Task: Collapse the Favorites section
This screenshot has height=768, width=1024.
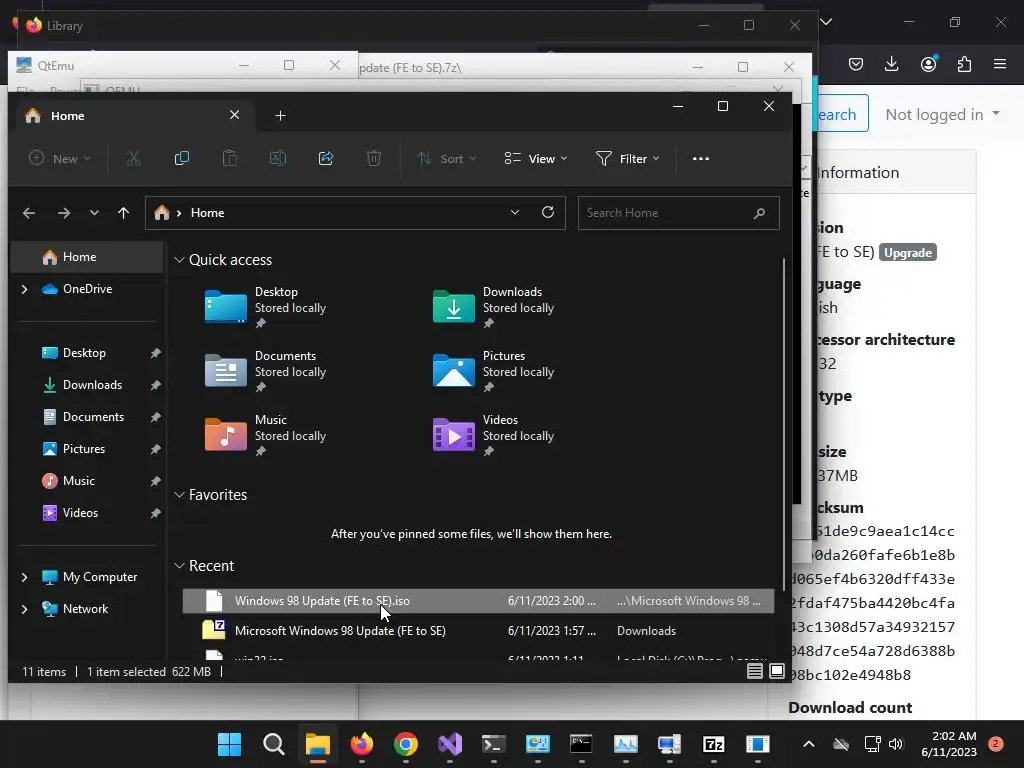Action: (180, 495)
